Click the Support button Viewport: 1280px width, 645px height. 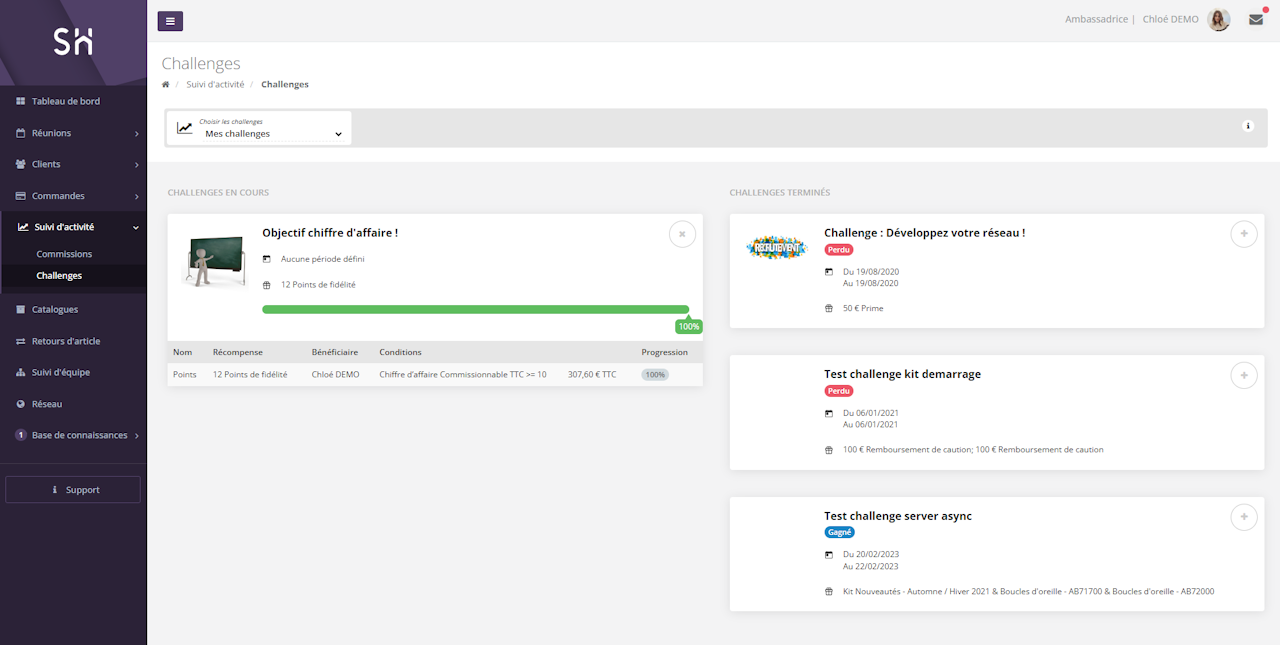[x=73, y=490]
